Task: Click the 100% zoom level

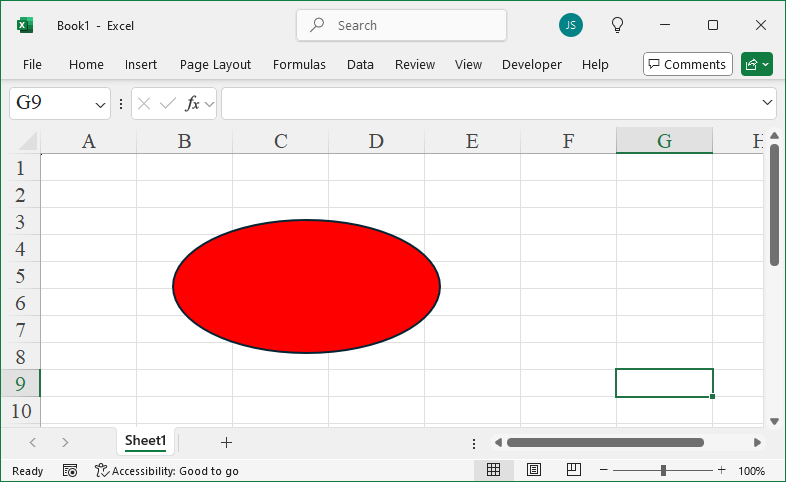Action: coord(751,470)
